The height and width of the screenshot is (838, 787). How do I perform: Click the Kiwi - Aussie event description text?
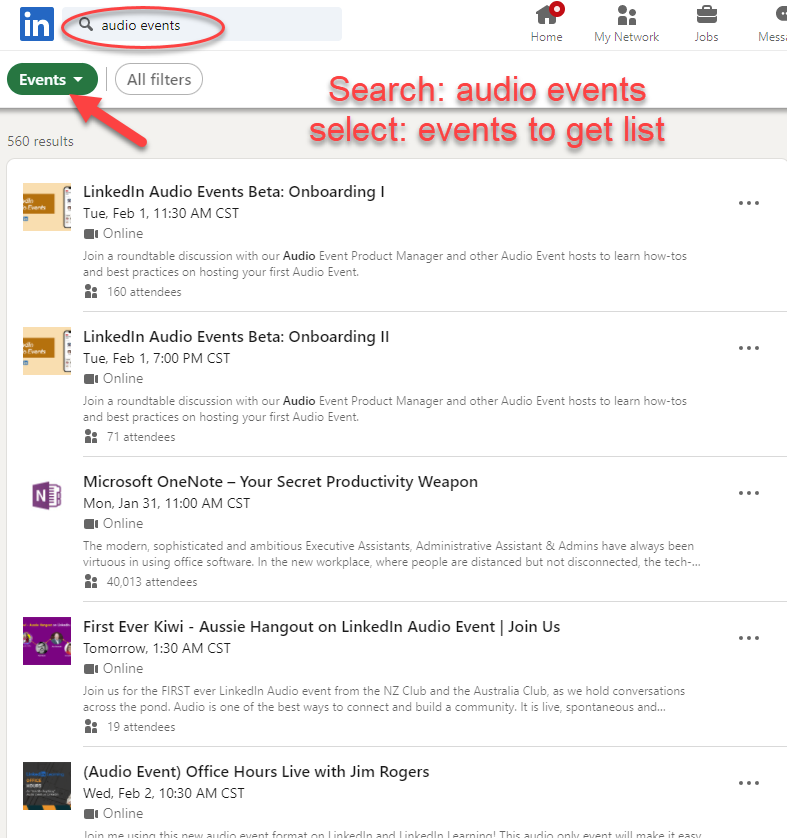tap(384, 699)
